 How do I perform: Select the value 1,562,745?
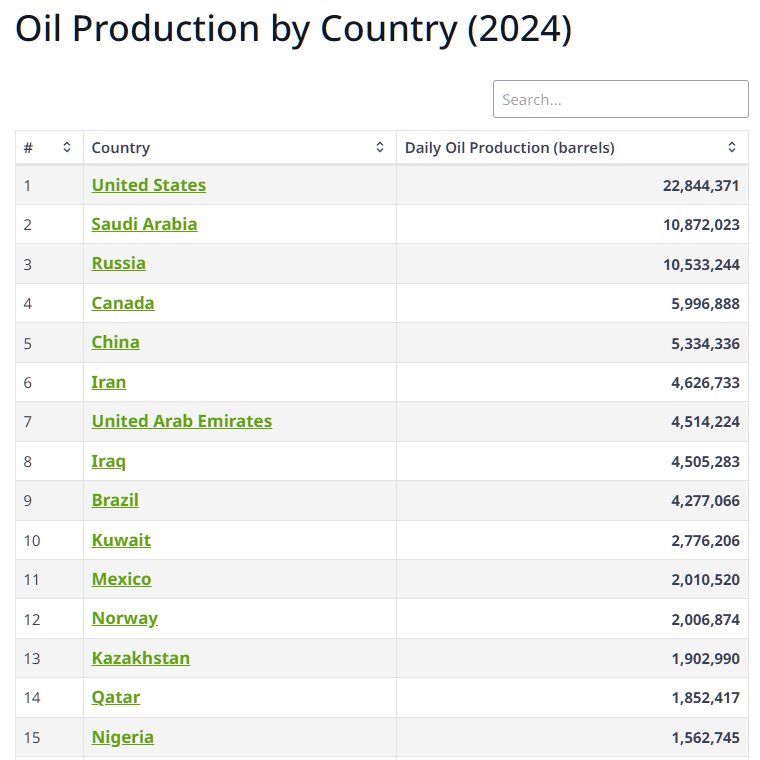coord(705,738)
